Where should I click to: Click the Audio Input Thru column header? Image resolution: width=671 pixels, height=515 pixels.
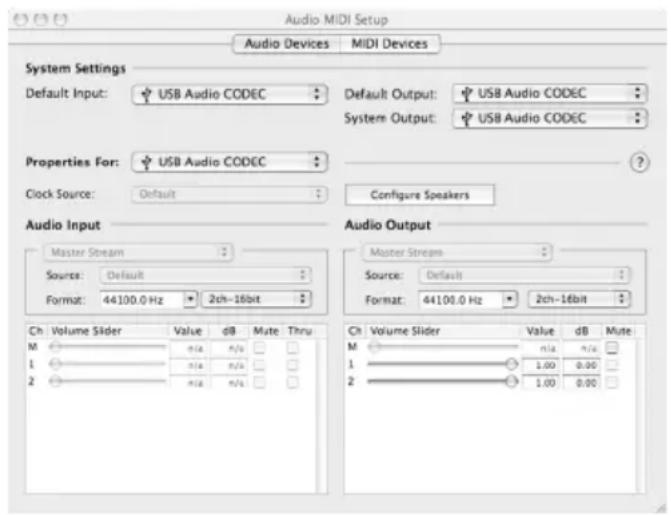300,331
